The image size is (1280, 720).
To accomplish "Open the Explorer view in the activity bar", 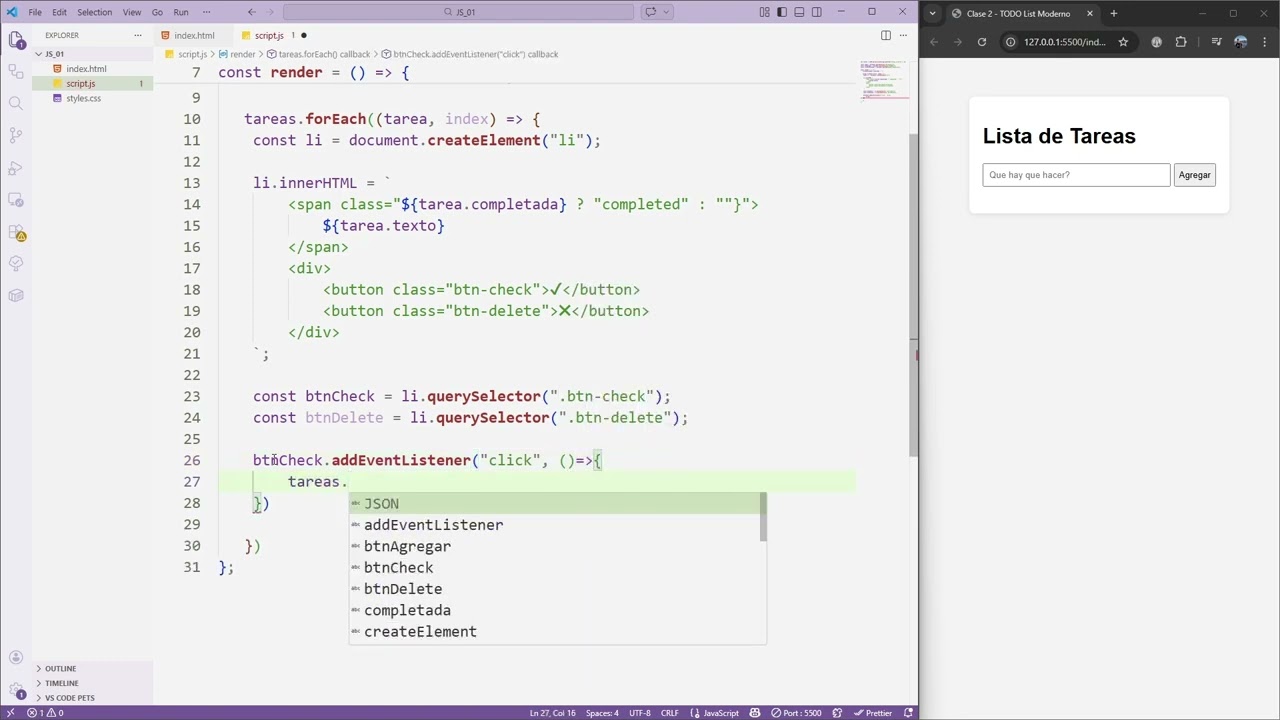I will (x=16, y=40).
